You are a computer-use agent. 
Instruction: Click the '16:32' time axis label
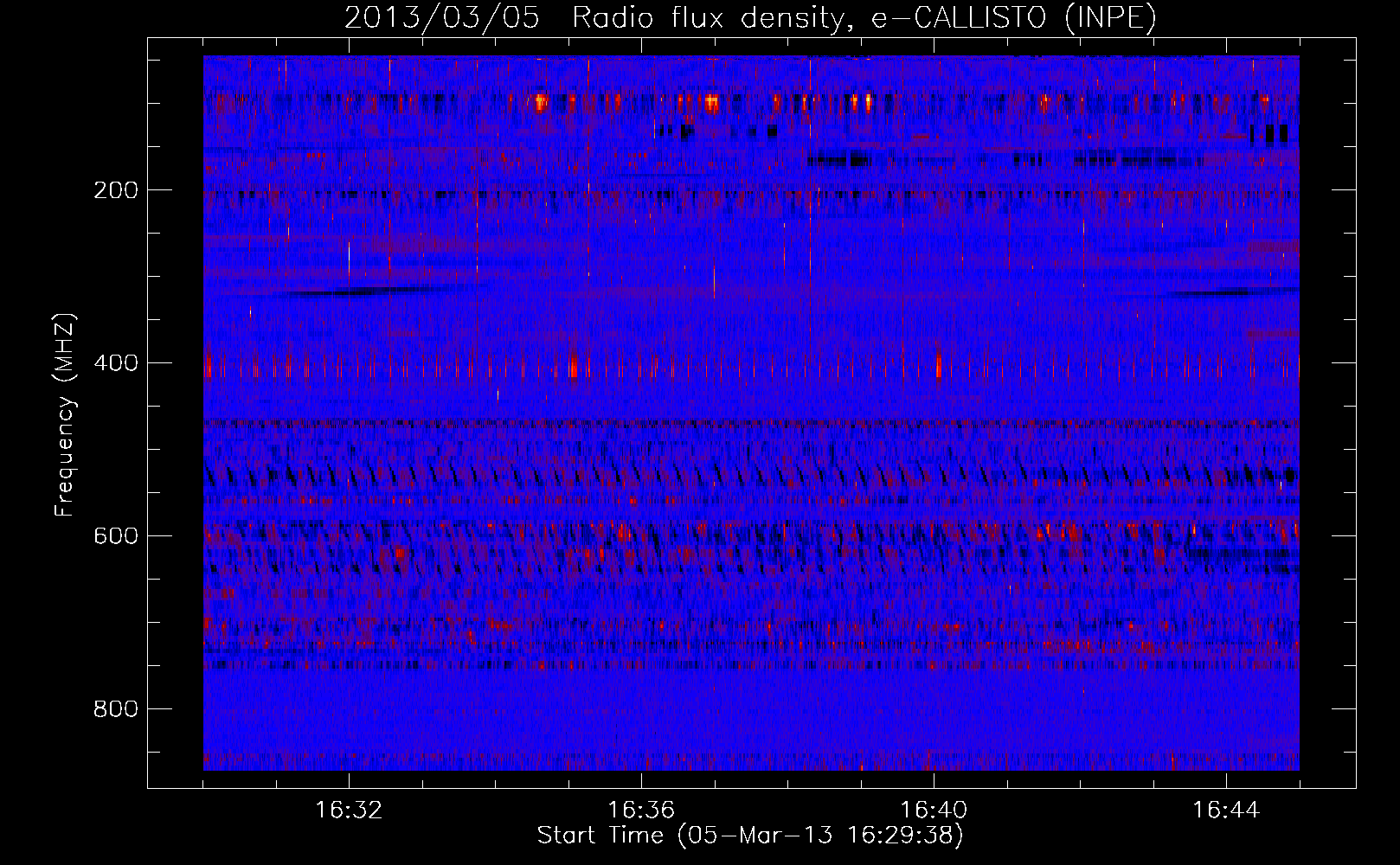pos(349,811)
